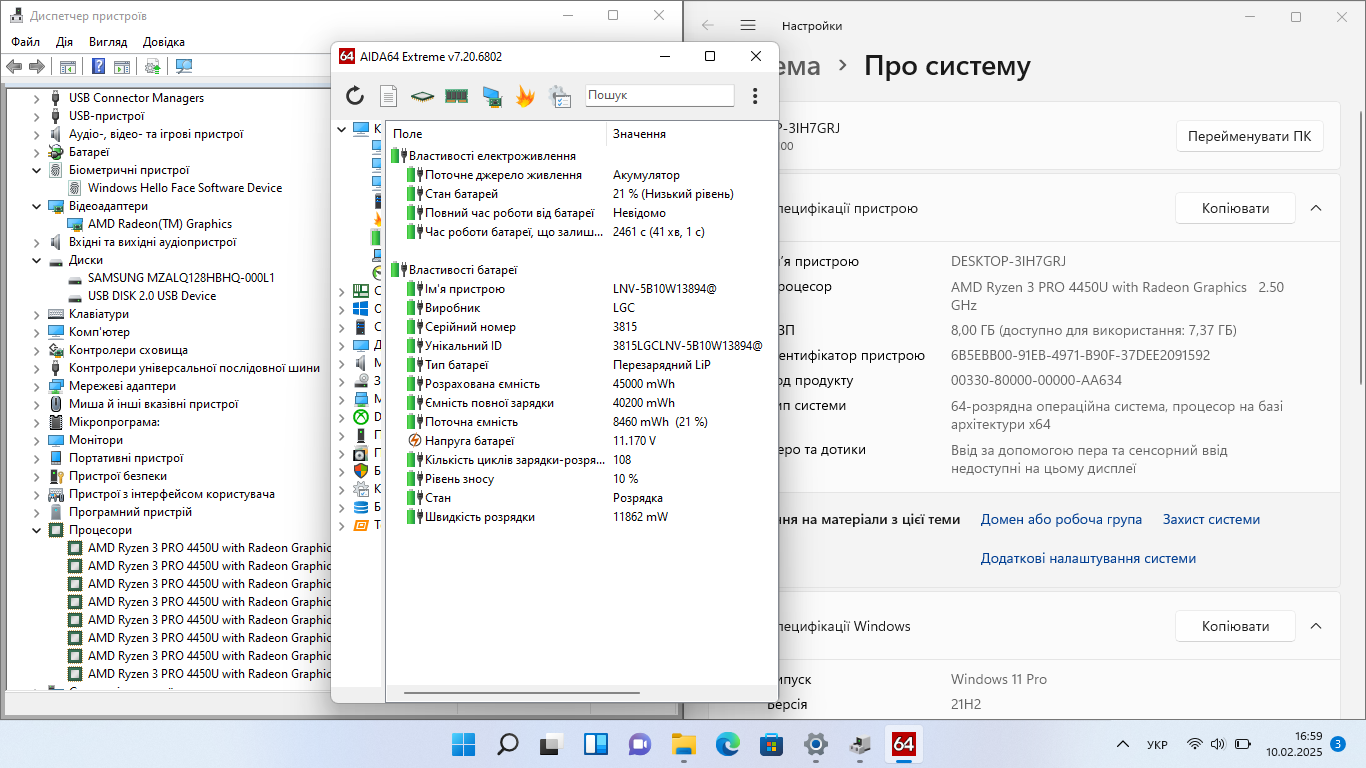Screen dimensions: 1366x768
Task: Click the Windows Start button
Action: pos(463,744)
